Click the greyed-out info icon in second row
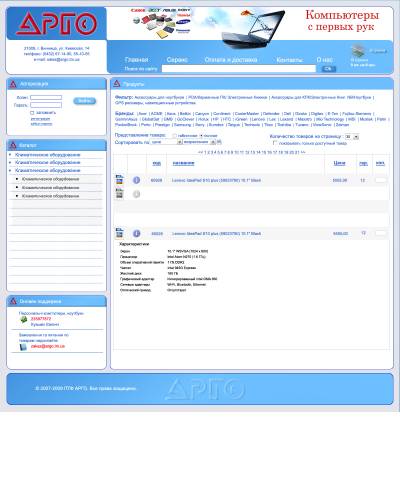 tap(136, 194)
